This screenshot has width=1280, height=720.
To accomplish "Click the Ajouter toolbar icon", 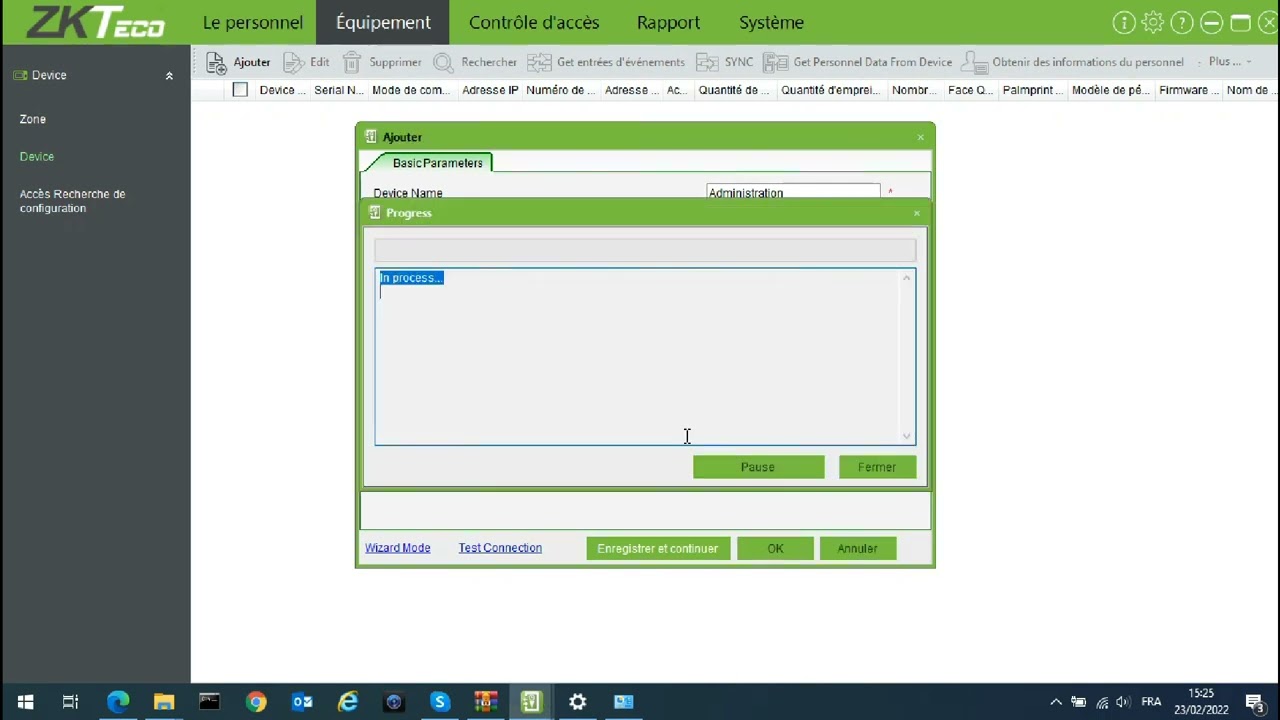I will click(x=216, y=62).
